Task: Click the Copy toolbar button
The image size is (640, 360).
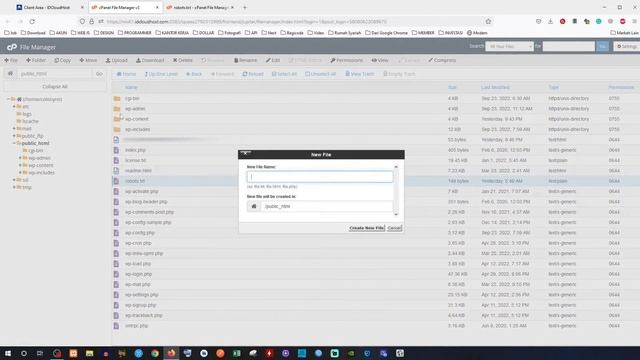Action: (62, 60)
